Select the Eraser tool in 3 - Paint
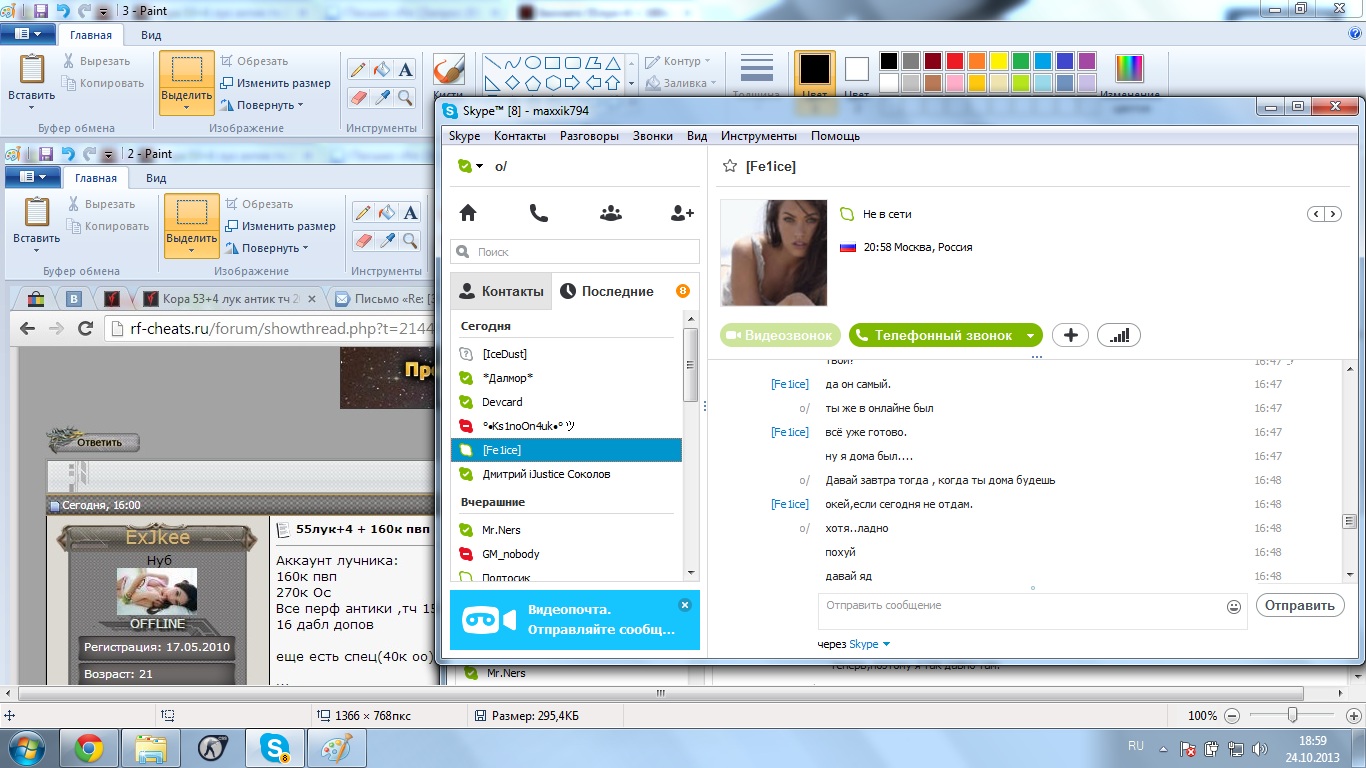 358,97
